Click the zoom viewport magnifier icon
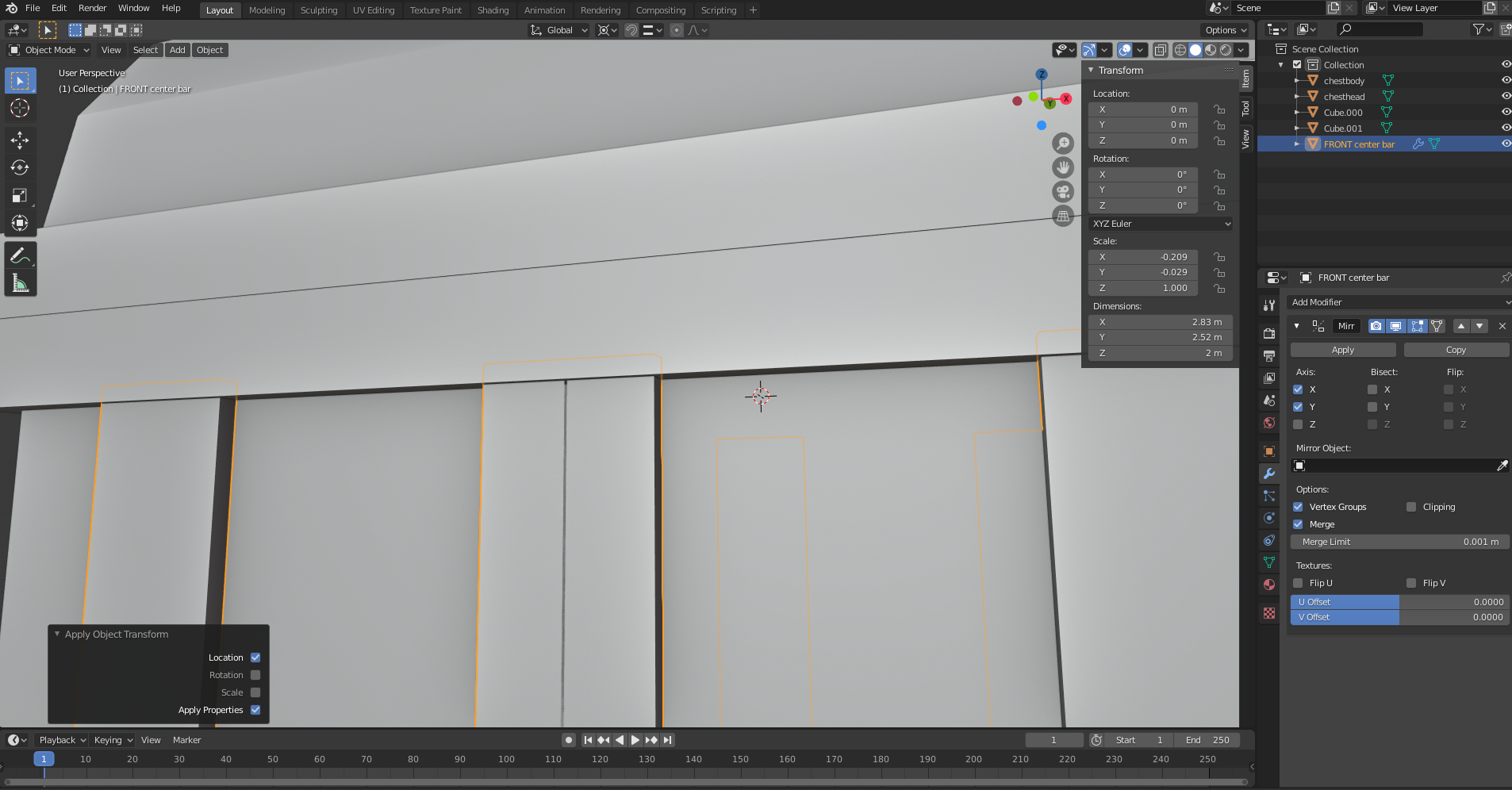 click(x=1063, y=144)
